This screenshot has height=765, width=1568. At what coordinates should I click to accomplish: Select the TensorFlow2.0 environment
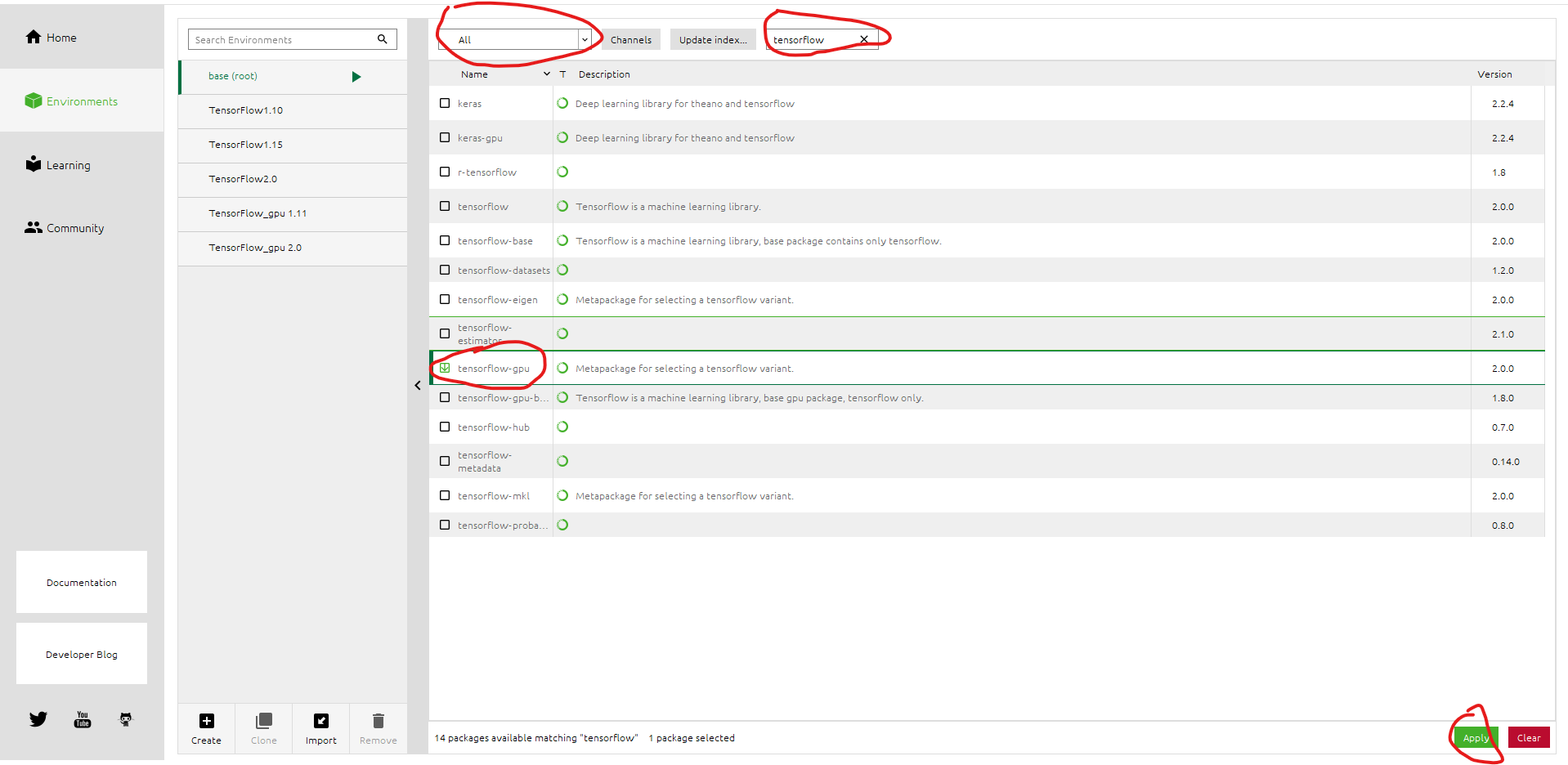click(293, 179)
